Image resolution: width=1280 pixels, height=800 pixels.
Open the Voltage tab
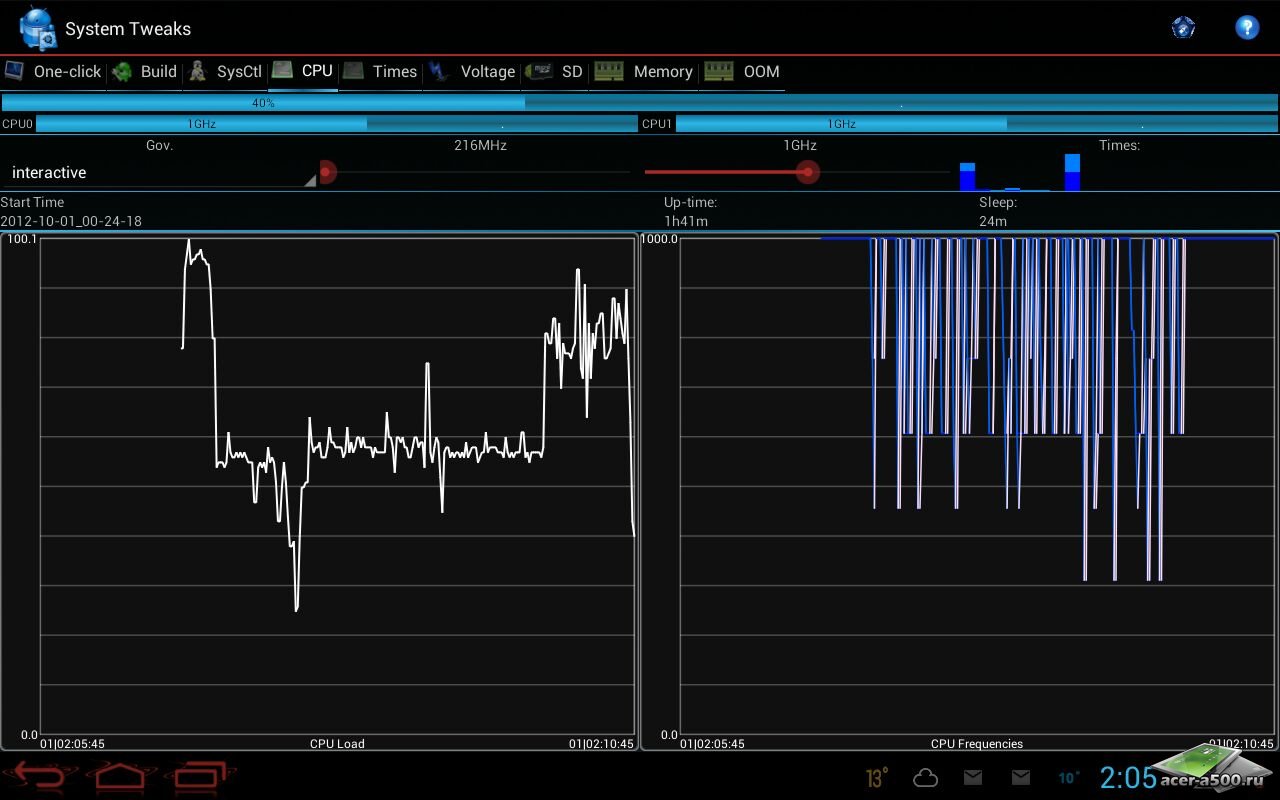[473, 72]
